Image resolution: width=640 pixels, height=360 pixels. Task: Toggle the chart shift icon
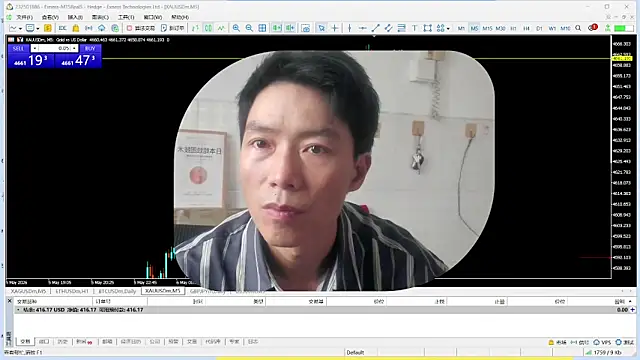click(290, 28)
